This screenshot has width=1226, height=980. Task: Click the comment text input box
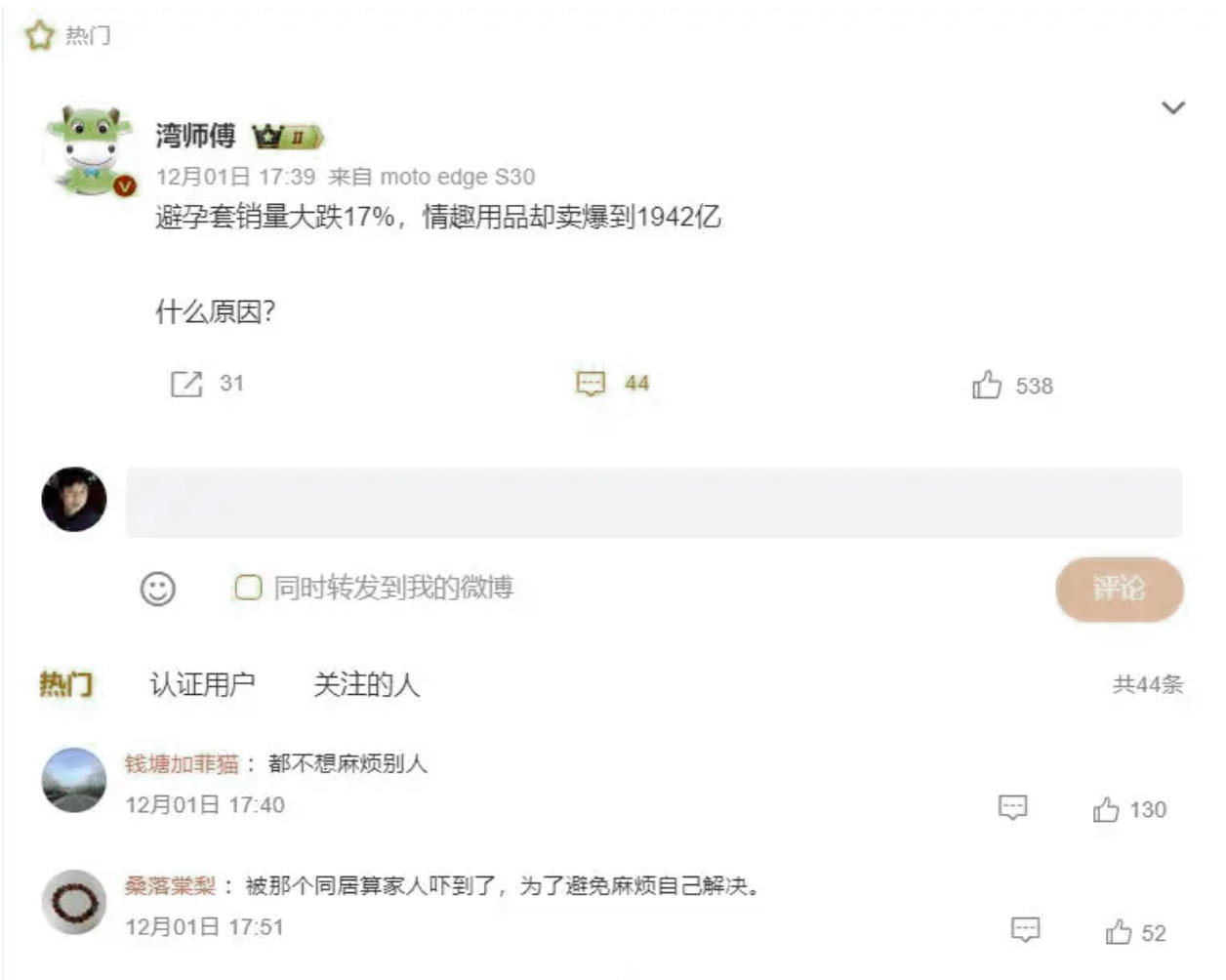point(653,502)
